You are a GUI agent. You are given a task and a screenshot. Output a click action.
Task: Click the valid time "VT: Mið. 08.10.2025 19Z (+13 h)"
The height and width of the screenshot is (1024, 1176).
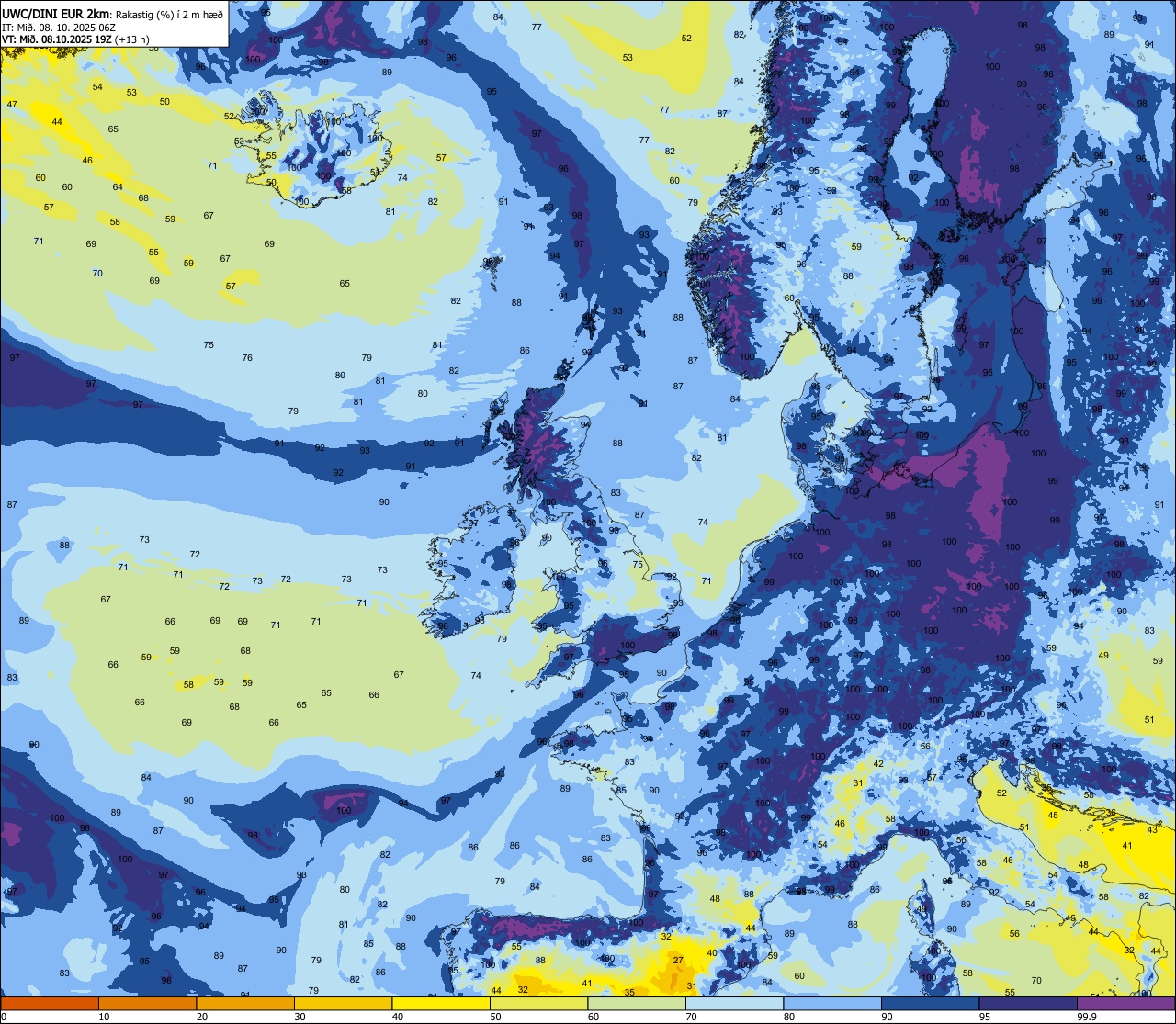75,39
